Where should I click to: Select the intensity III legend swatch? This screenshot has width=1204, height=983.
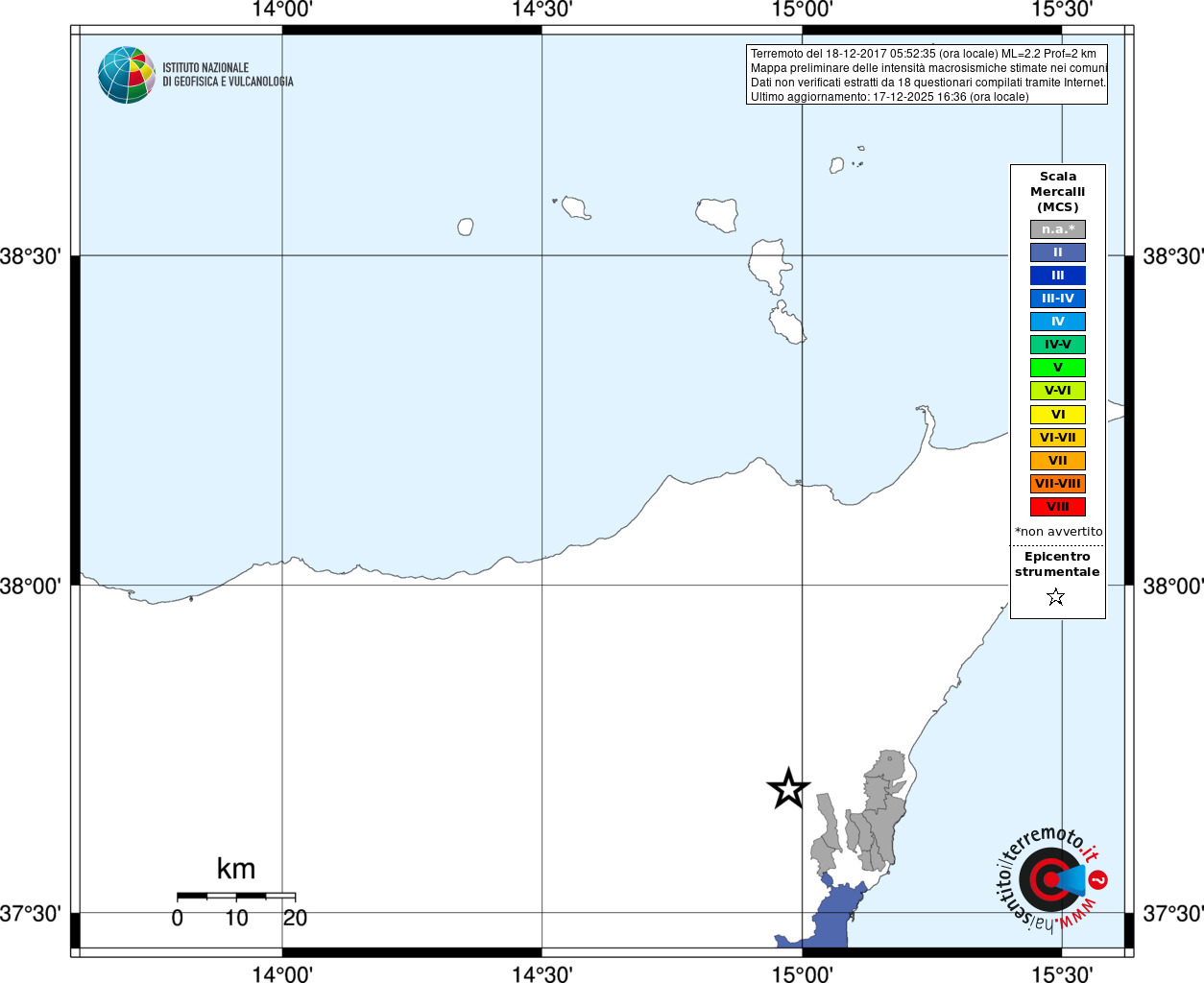pyautogui.click(x=1058, y=276)
